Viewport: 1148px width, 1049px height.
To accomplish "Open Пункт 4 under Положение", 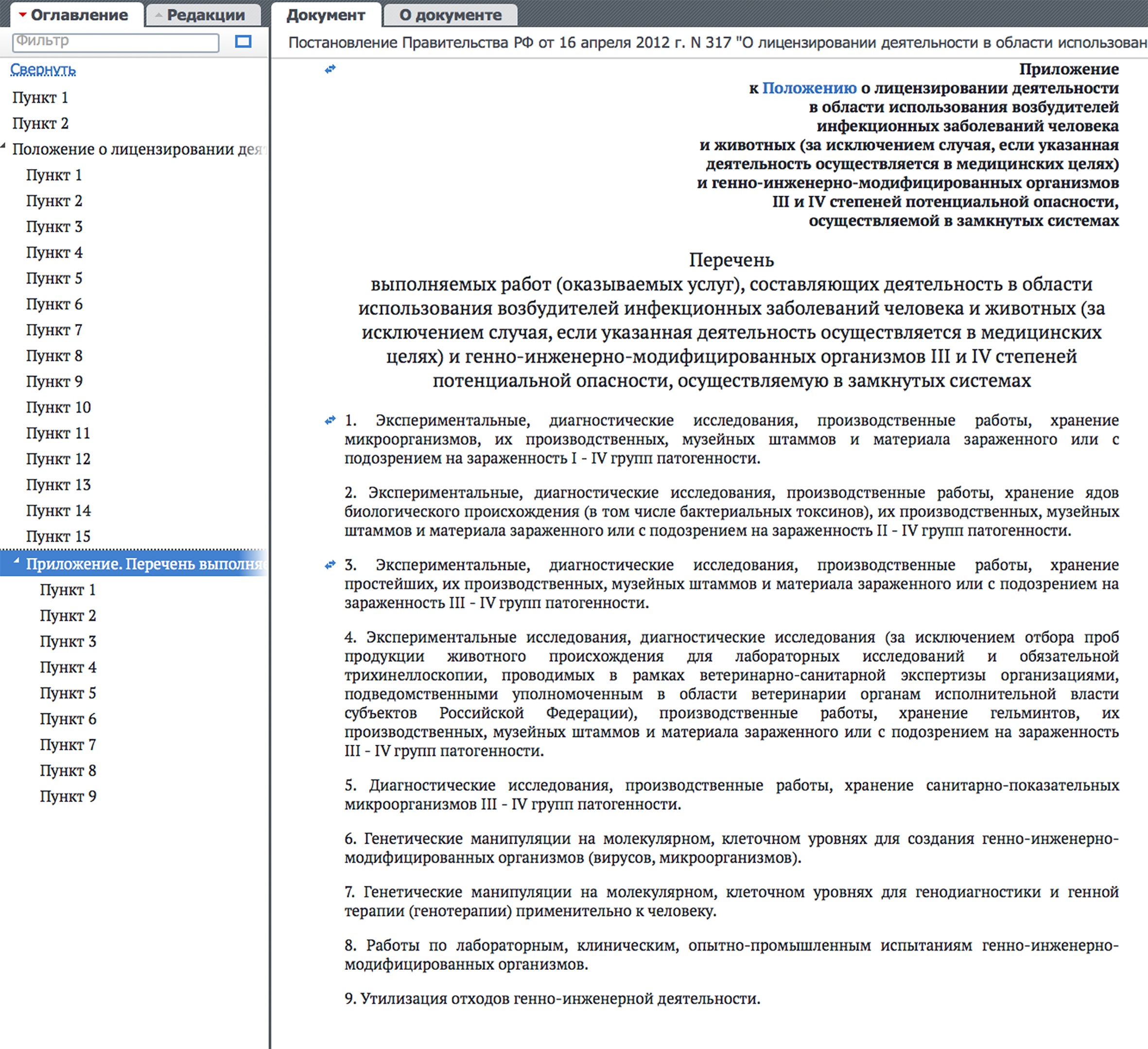I will click(54, 253).
